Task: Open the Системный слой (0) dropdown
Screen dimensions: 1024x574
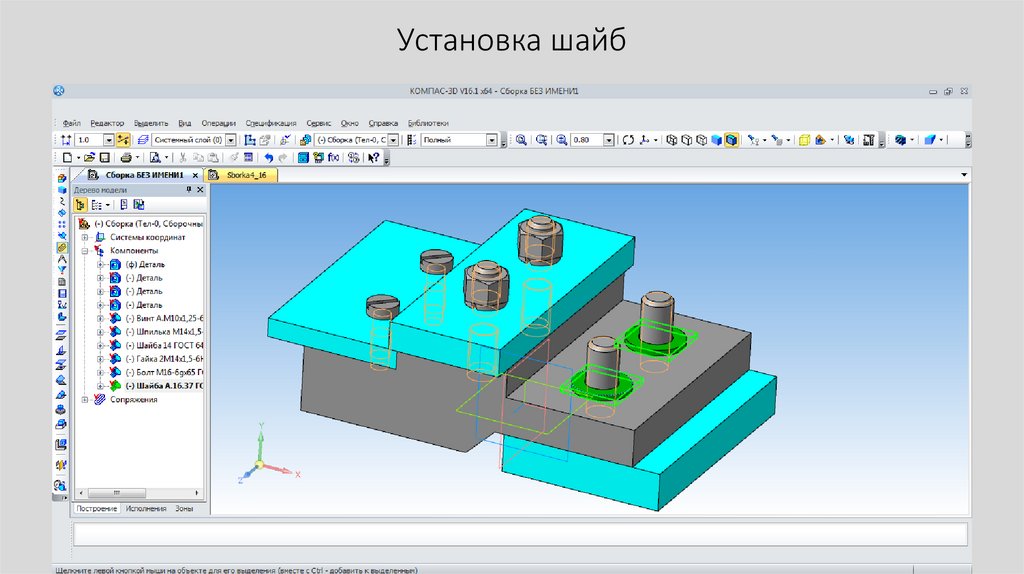Action: click(x=230, y=140)
